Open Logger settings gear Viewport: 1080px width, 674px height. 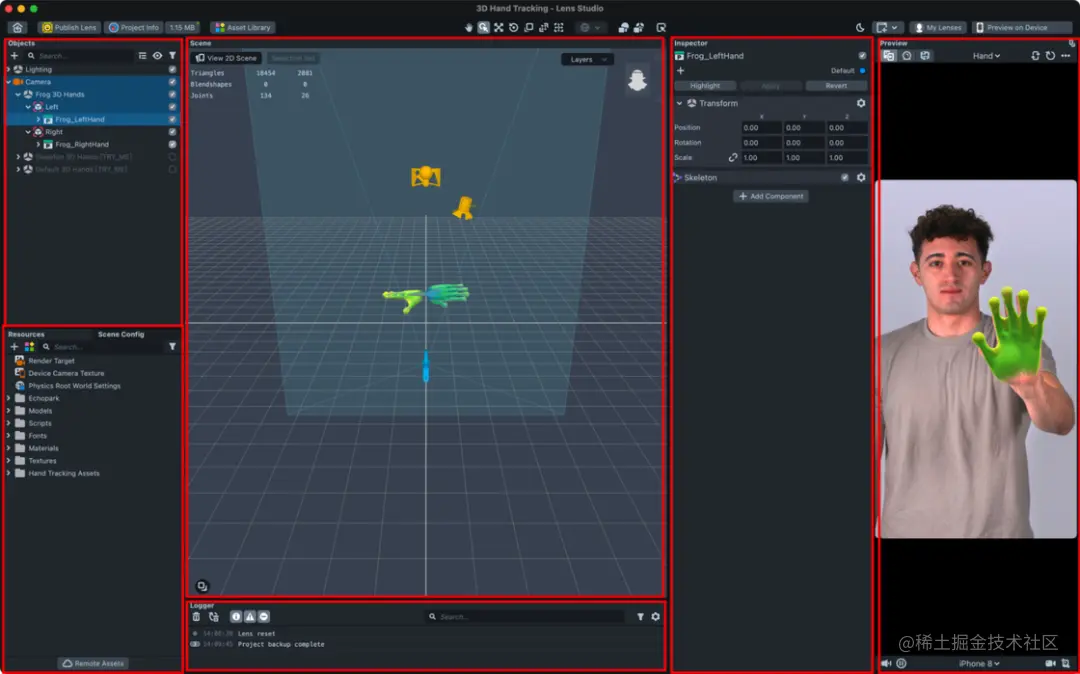point(656,617)
